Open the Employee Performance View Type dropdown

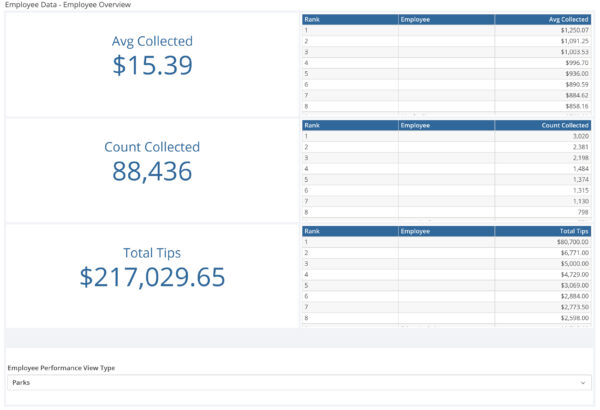298,382
